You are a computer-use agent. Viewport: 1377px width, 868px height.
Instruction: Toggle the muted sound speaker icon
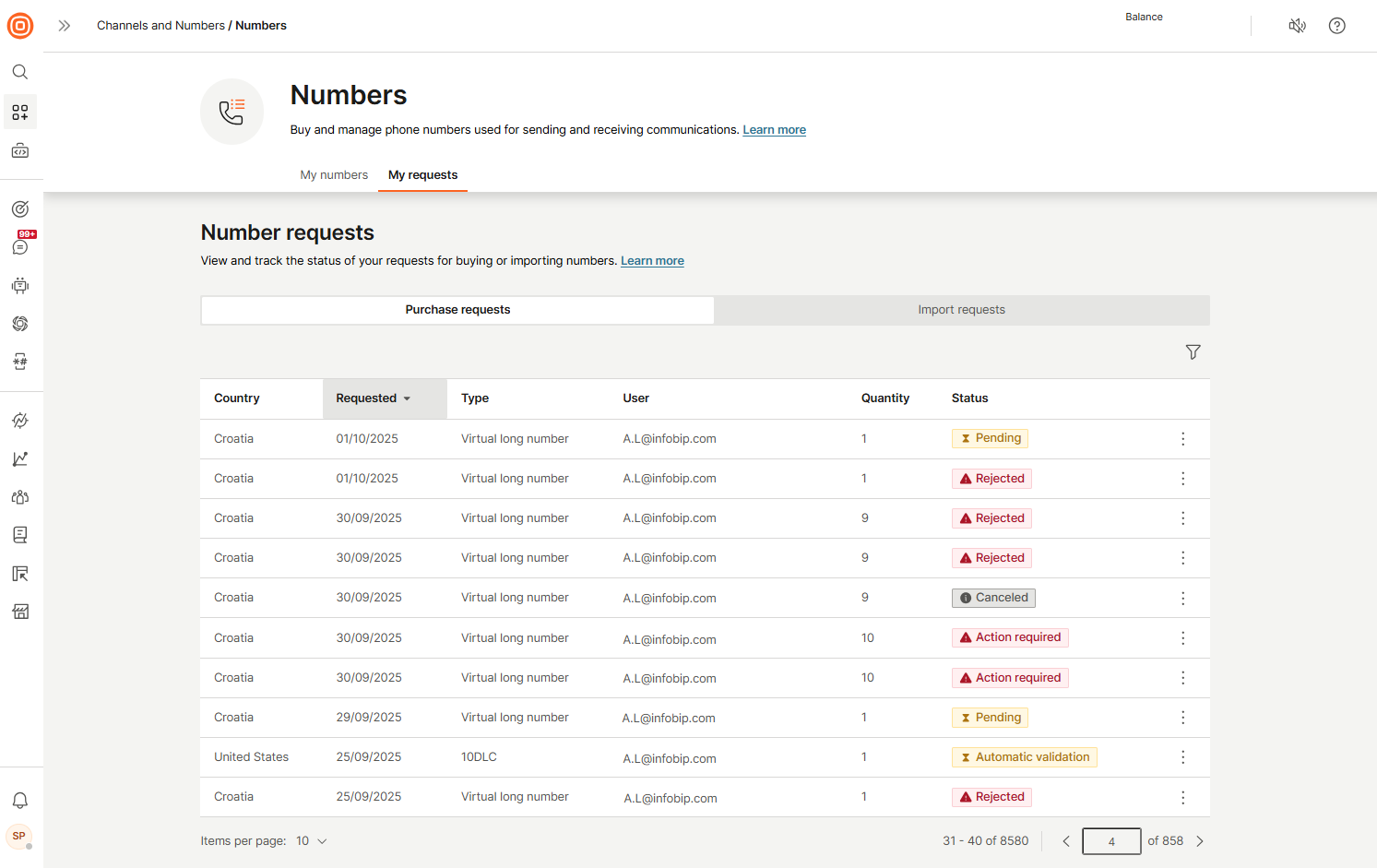pos(1297,26)
